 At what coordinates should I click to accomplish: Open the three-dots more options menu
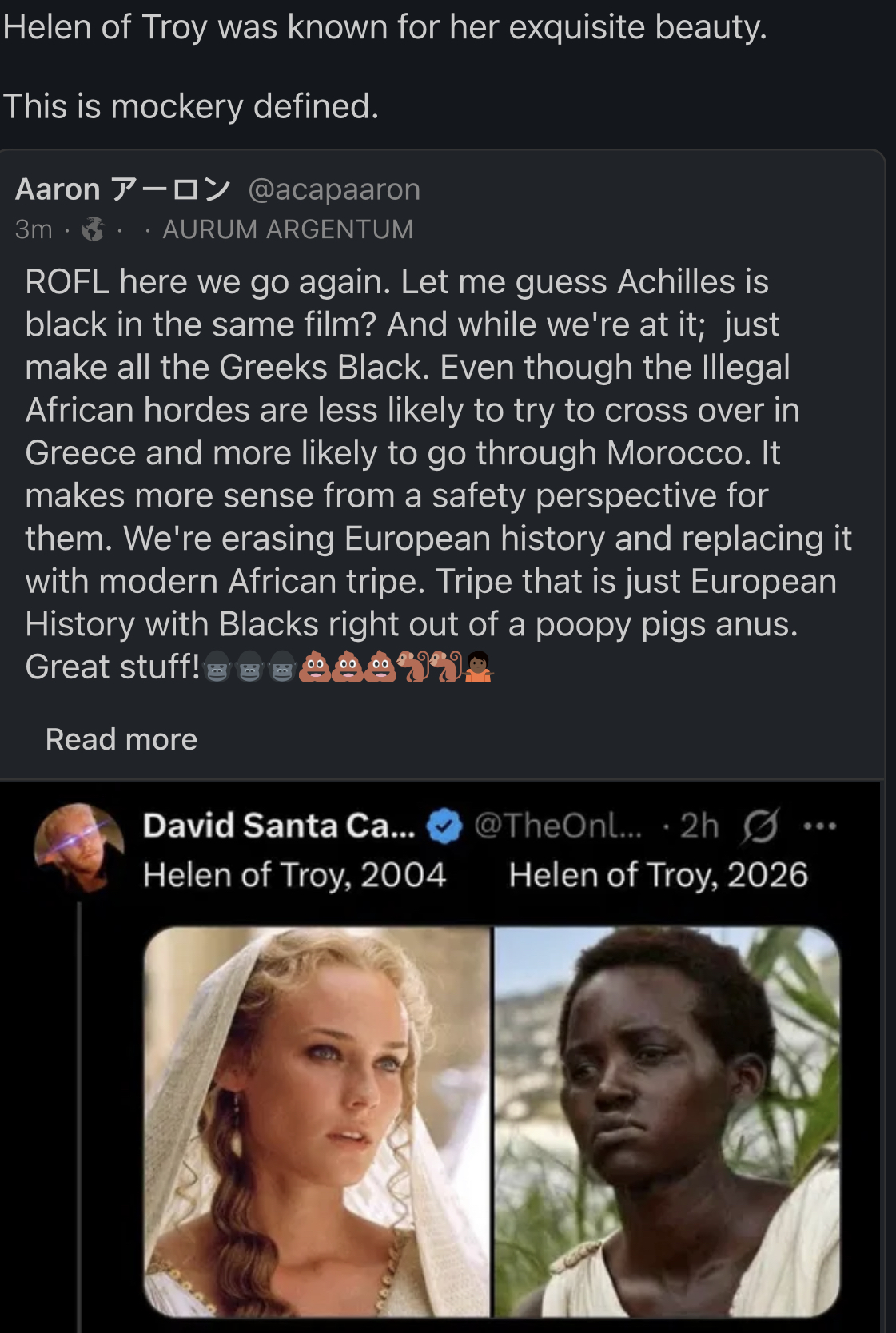click(820, 826)
